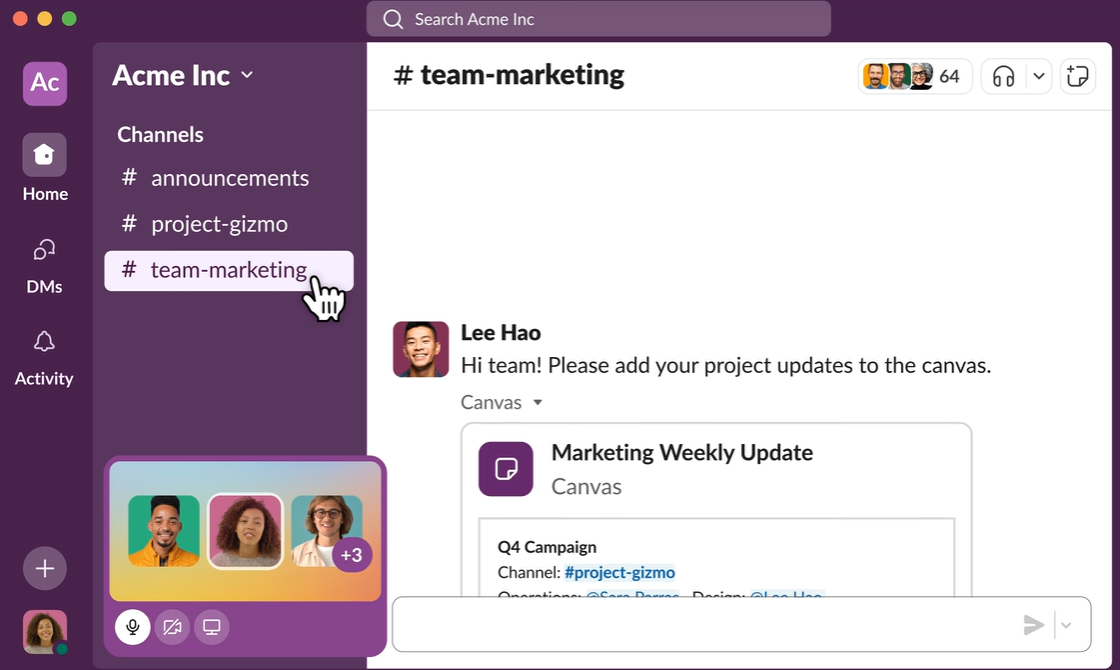Open huddle options dropdown arrow
1120x670 pixels.
coord(1039,76)
